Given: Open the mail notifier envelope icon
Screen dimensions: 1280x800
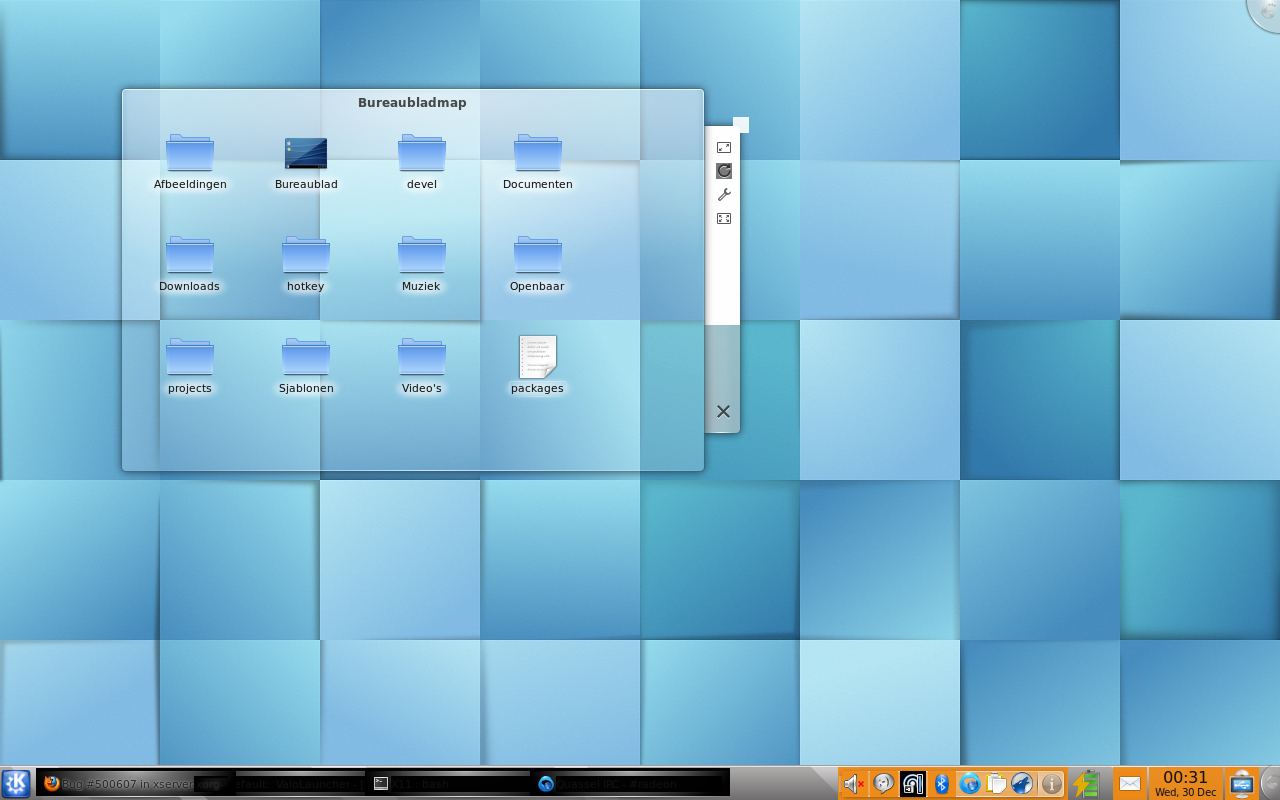Looking at the screenshot, I should [x=1129, y=784].
